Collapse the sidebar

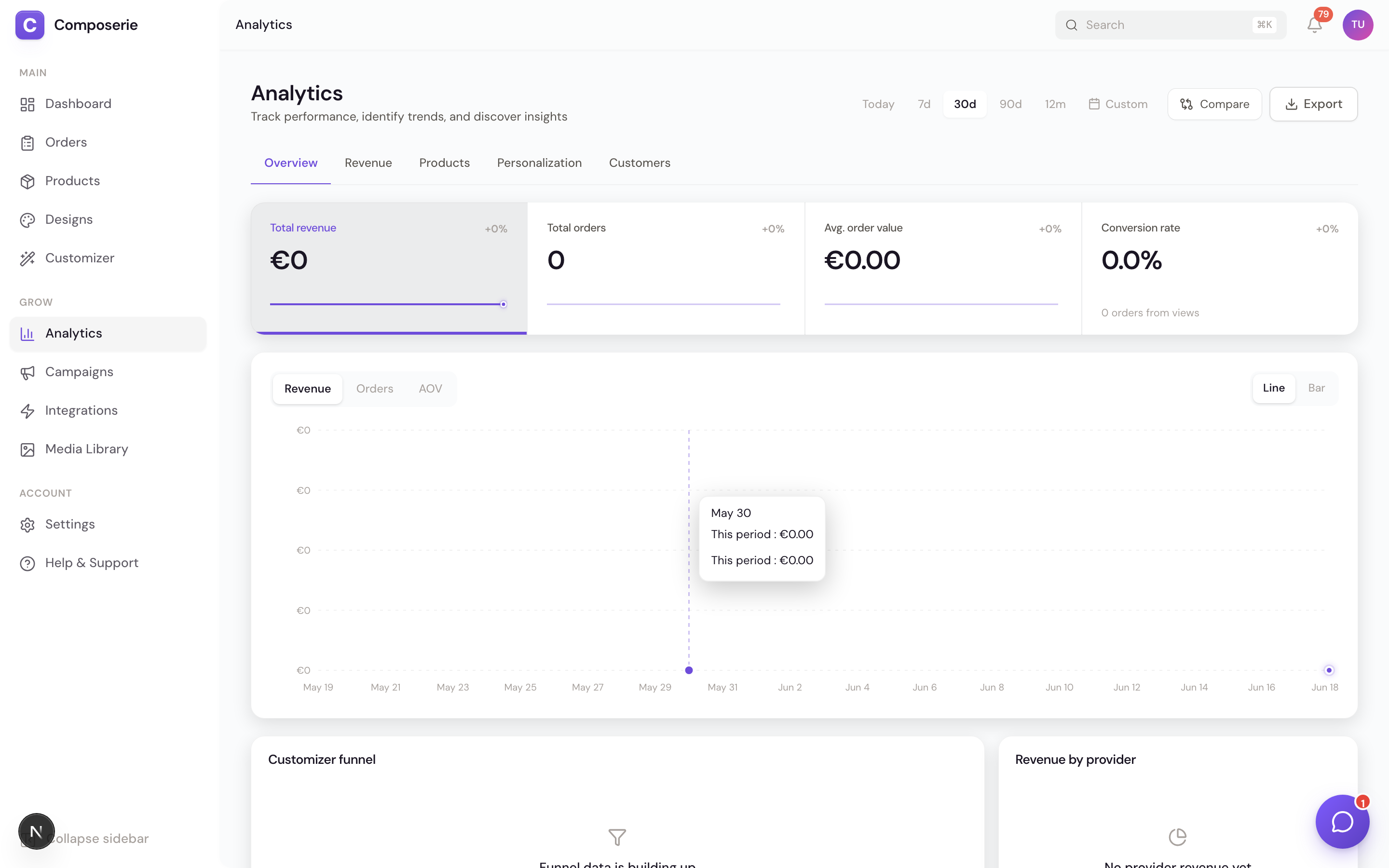pyautogui.click(x=84, y=839)
